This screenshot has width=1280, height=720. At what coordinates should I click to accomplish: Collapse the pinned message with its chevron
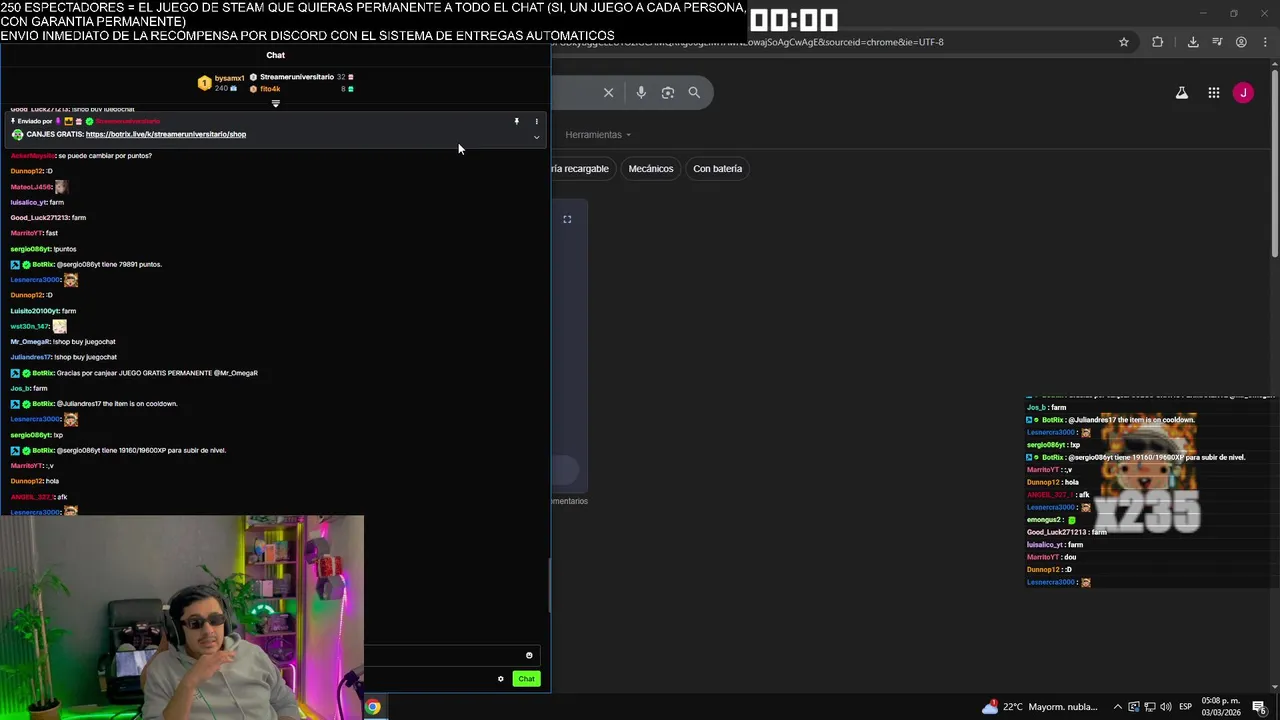tap(536, 137)
